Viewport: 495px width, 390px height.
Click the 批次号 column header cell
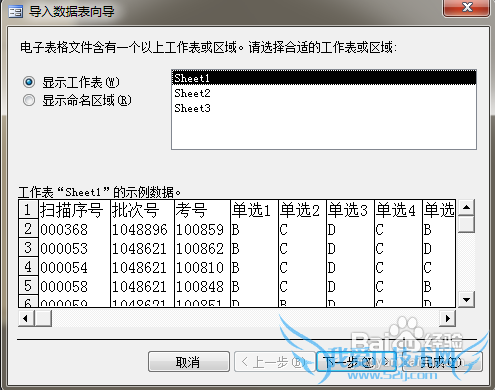pos(142,210)
